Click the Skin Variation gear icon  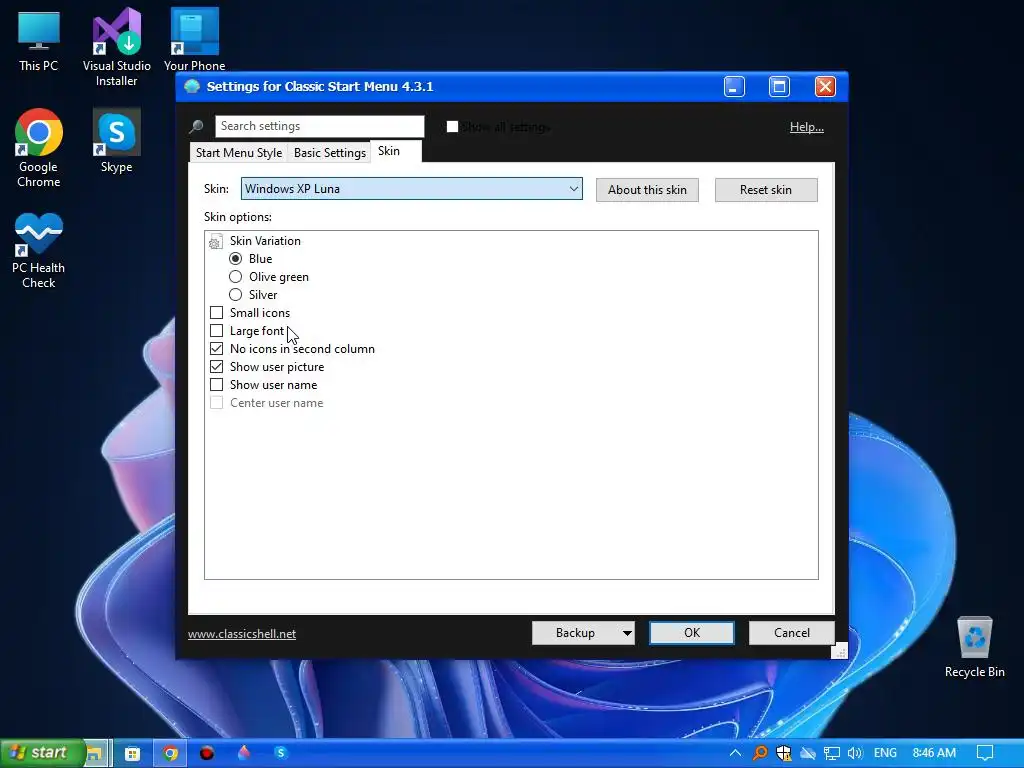(x=215, y=241)
